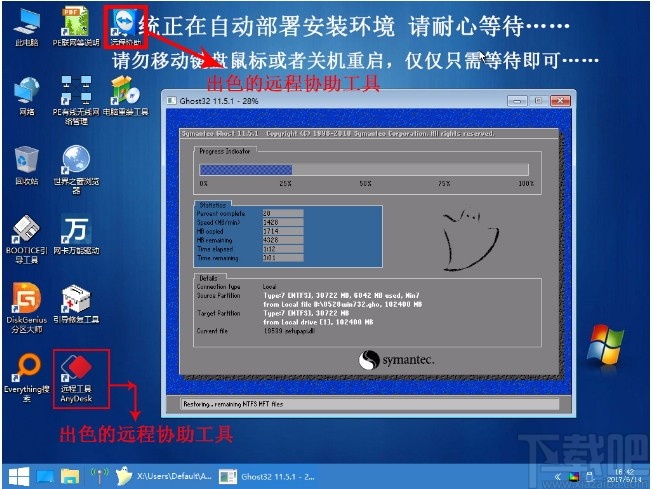Click the colorful system tray icon
The height and width of the screenshot is (489, 652).
click(574, 477)
